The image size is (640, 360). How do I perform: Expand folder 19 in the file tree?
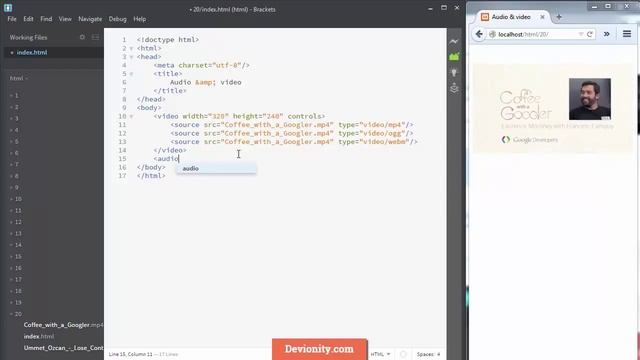pyautogui.click(x=16, y=303)
